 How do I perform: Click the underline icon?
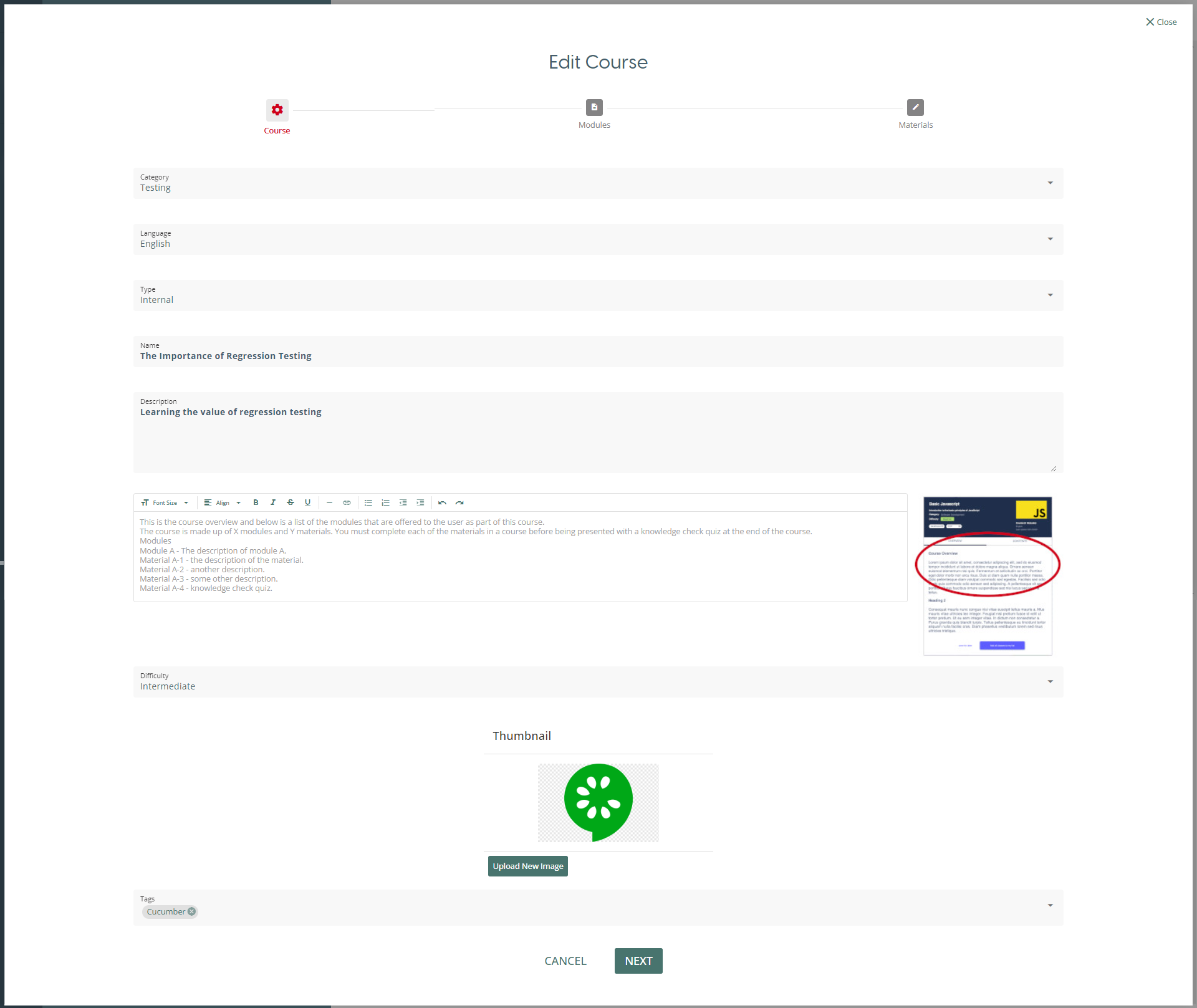click(307, 502)
